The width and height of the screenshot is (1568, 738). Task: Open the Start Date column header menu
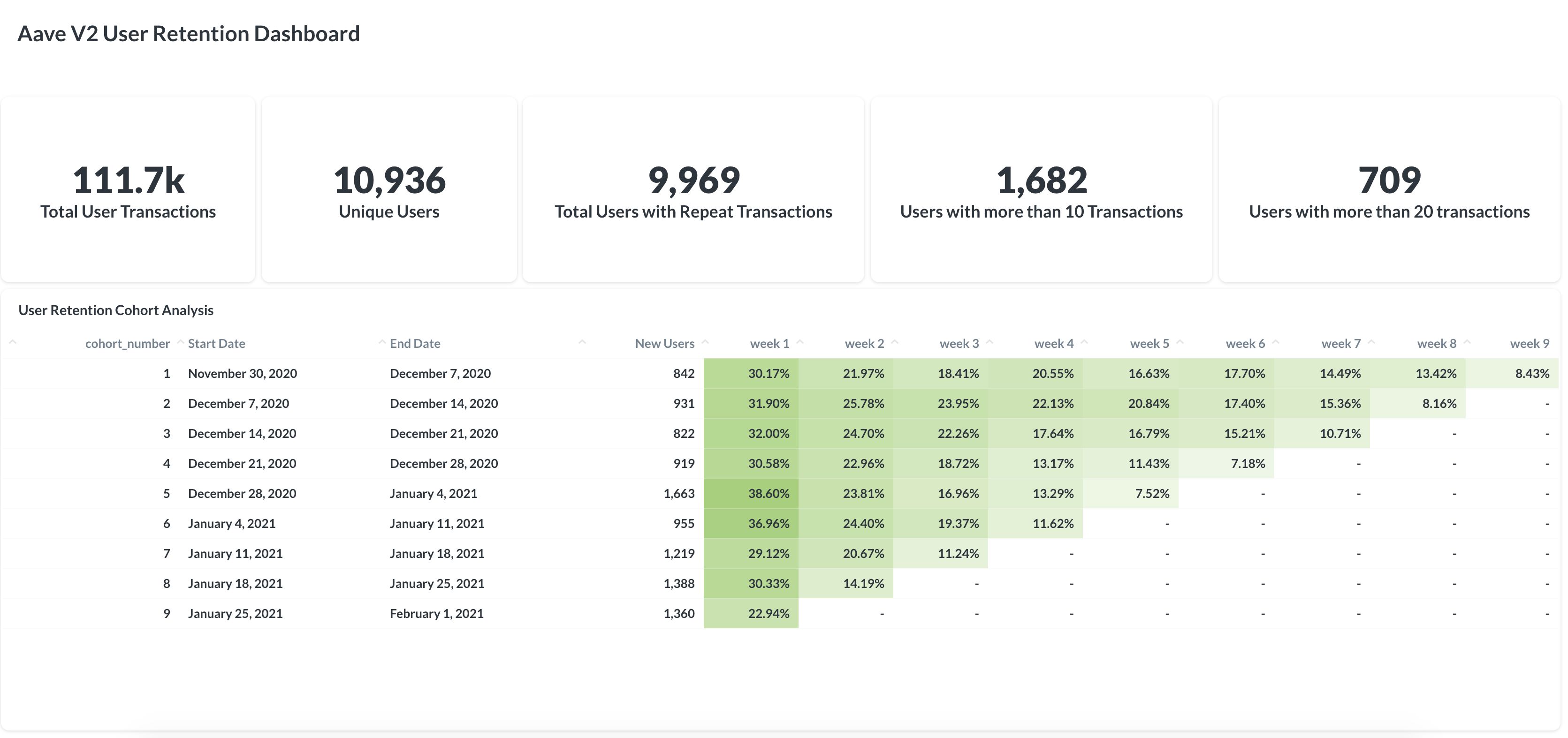coord(216,344)
